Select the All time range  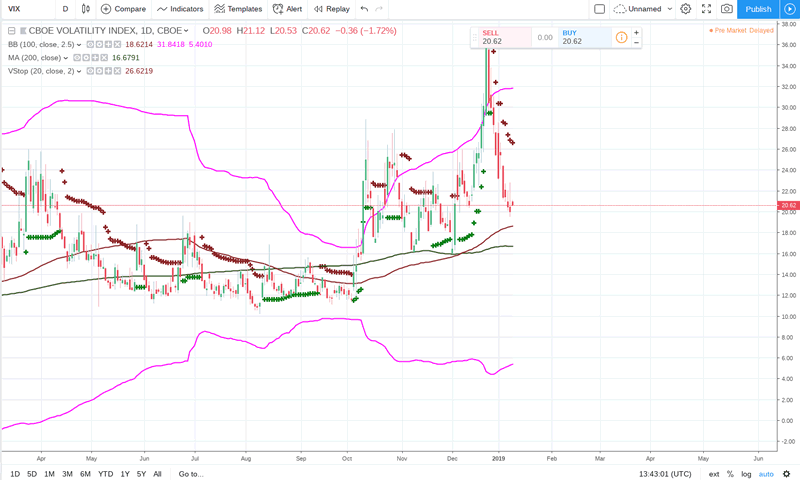pyautogui.click(x=157, y=474)
